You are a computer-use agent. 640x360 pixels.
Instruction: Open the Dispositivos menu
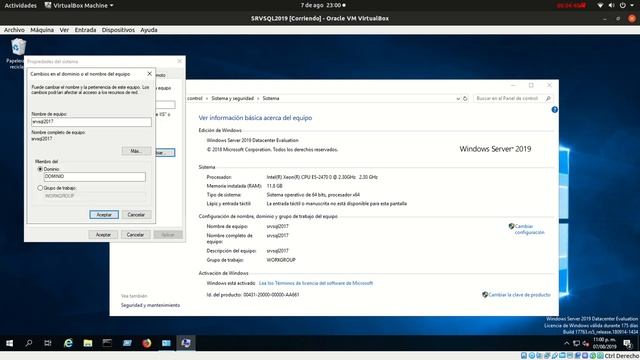point(118,30)
